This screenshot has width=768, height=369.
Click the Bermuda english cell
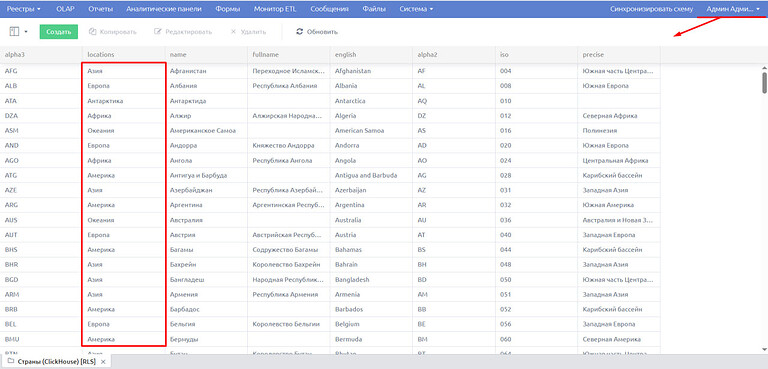pos(371,339)
